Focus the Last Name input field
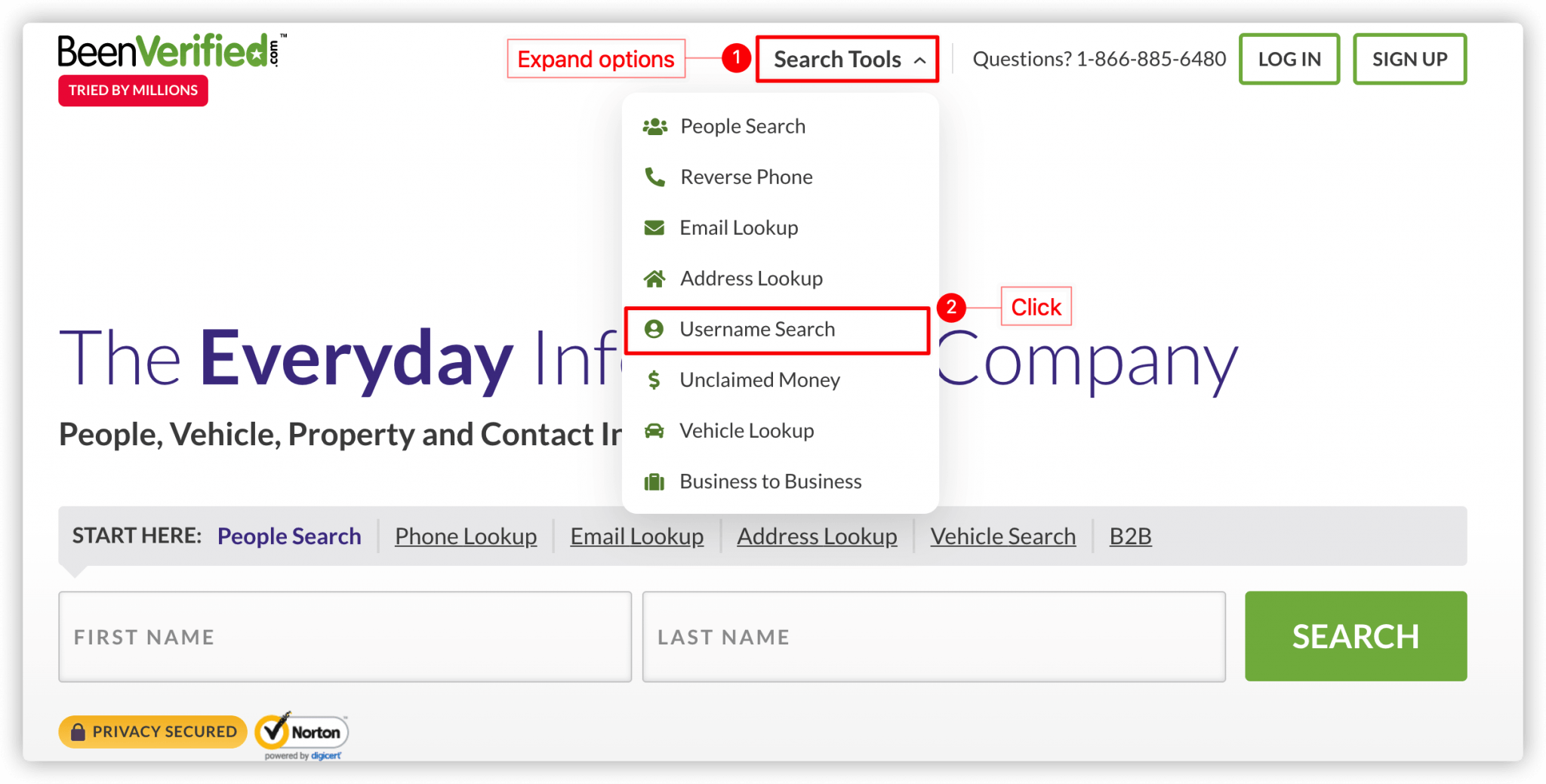The width and height of the screenshot is (1546, 784). tap(934, 637)
